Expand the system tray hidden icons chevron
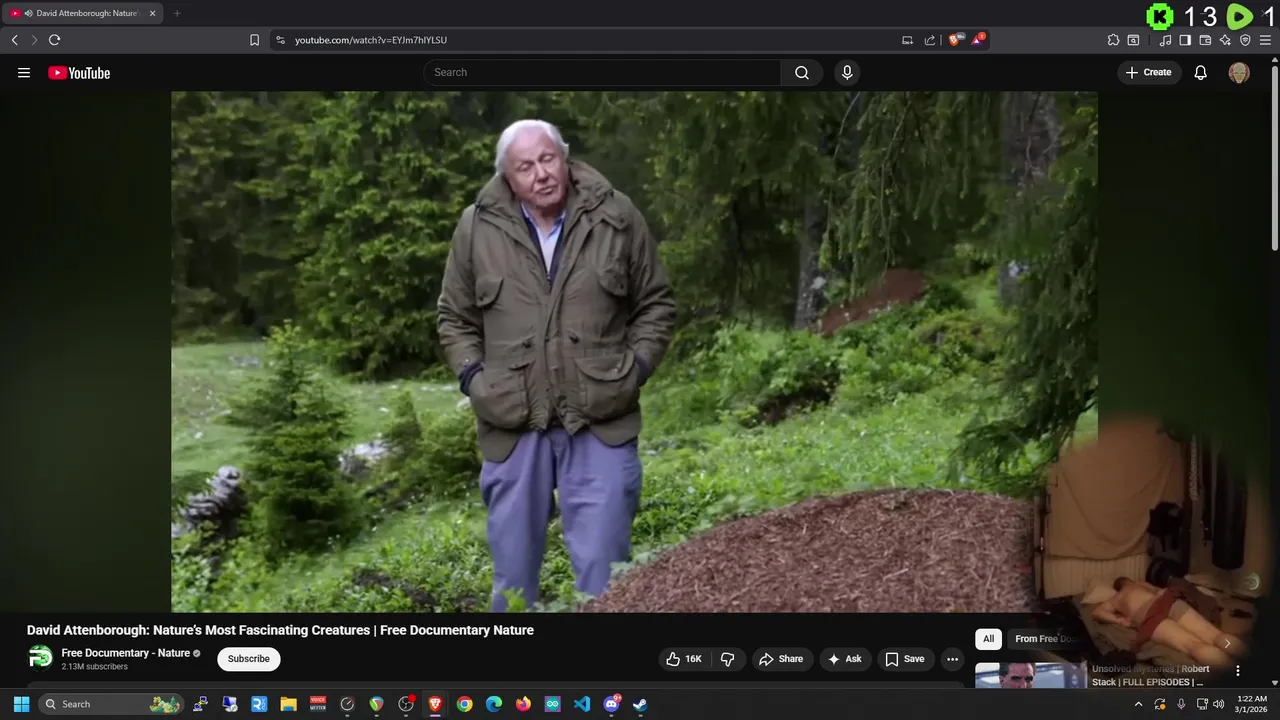 tap(1138, 704)
